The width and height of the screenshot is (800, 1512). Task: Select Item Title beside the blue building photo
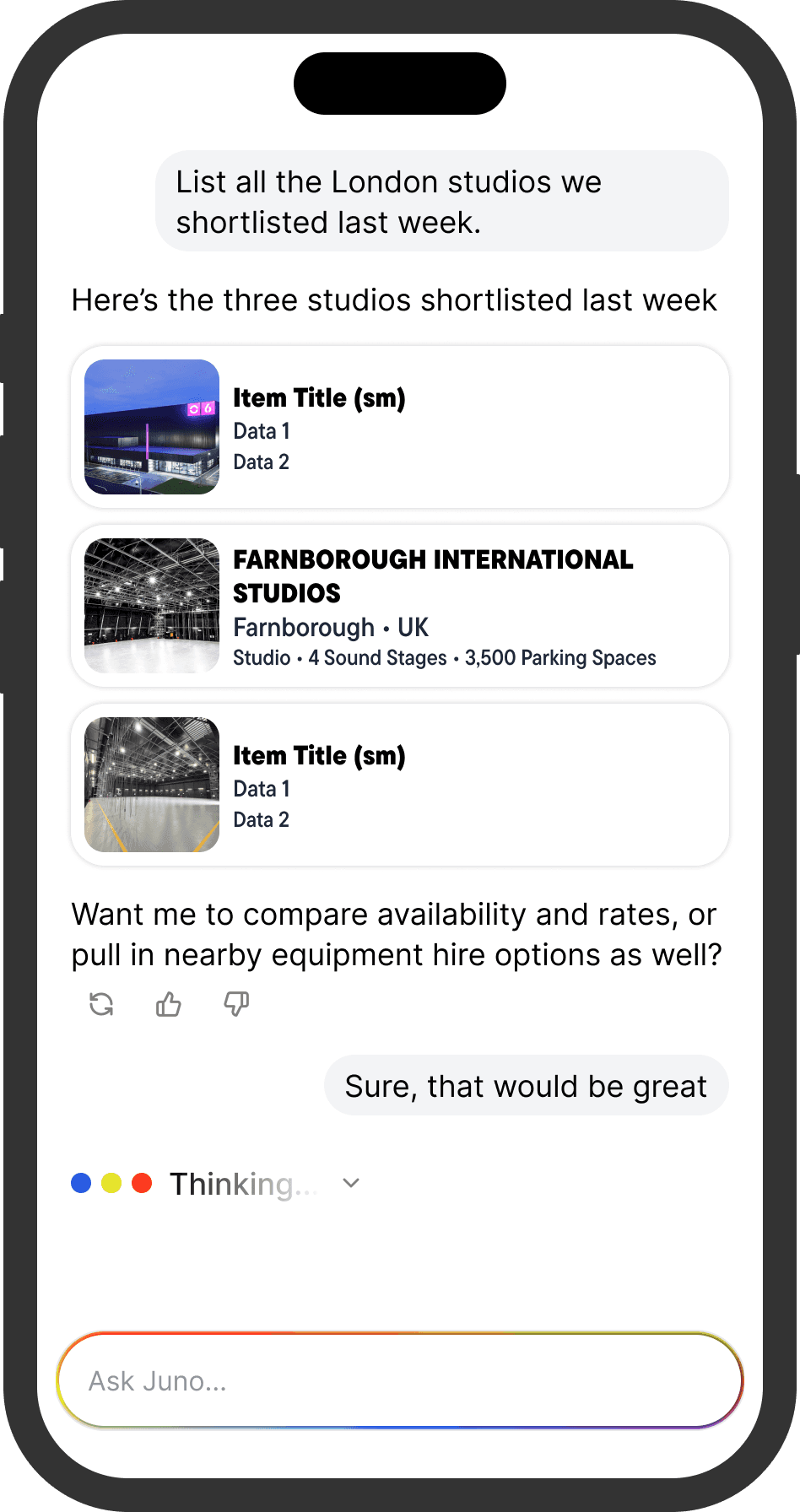319,397
